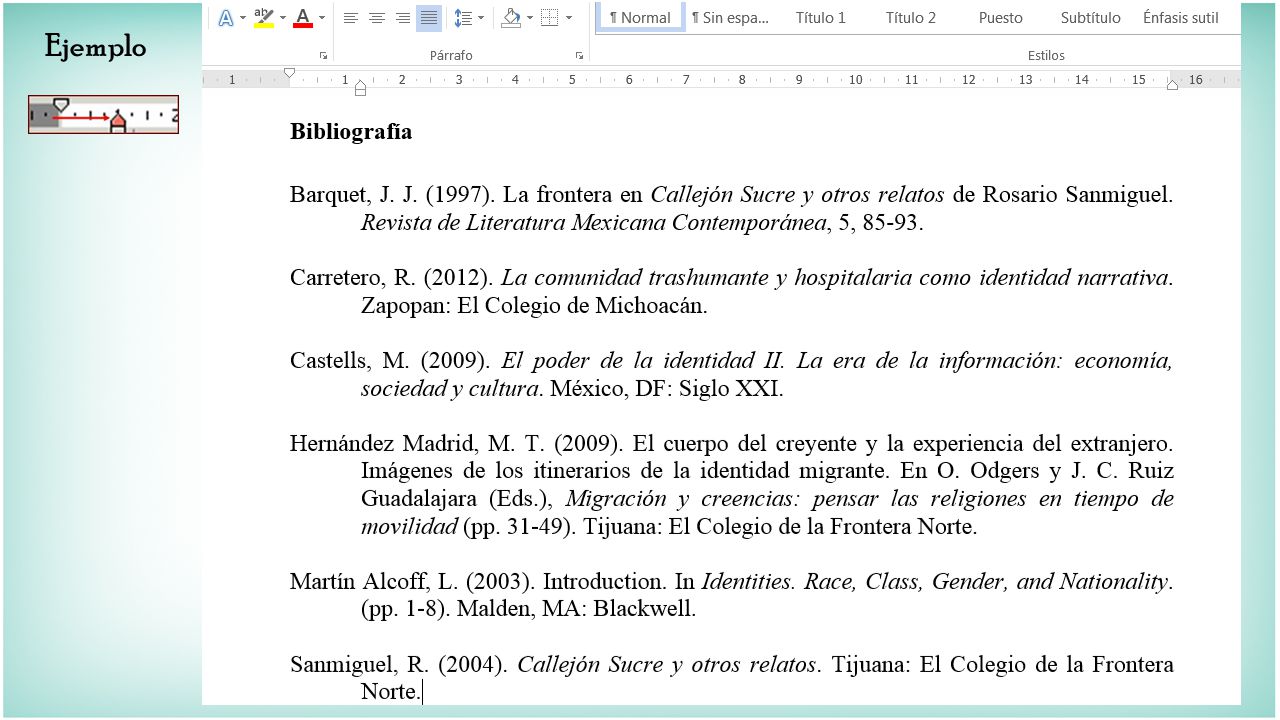Click 'Revista de Literatura Mexicana Contemporánea' text
This screenshot has width=1280, height=720.
tap(594, 222)
